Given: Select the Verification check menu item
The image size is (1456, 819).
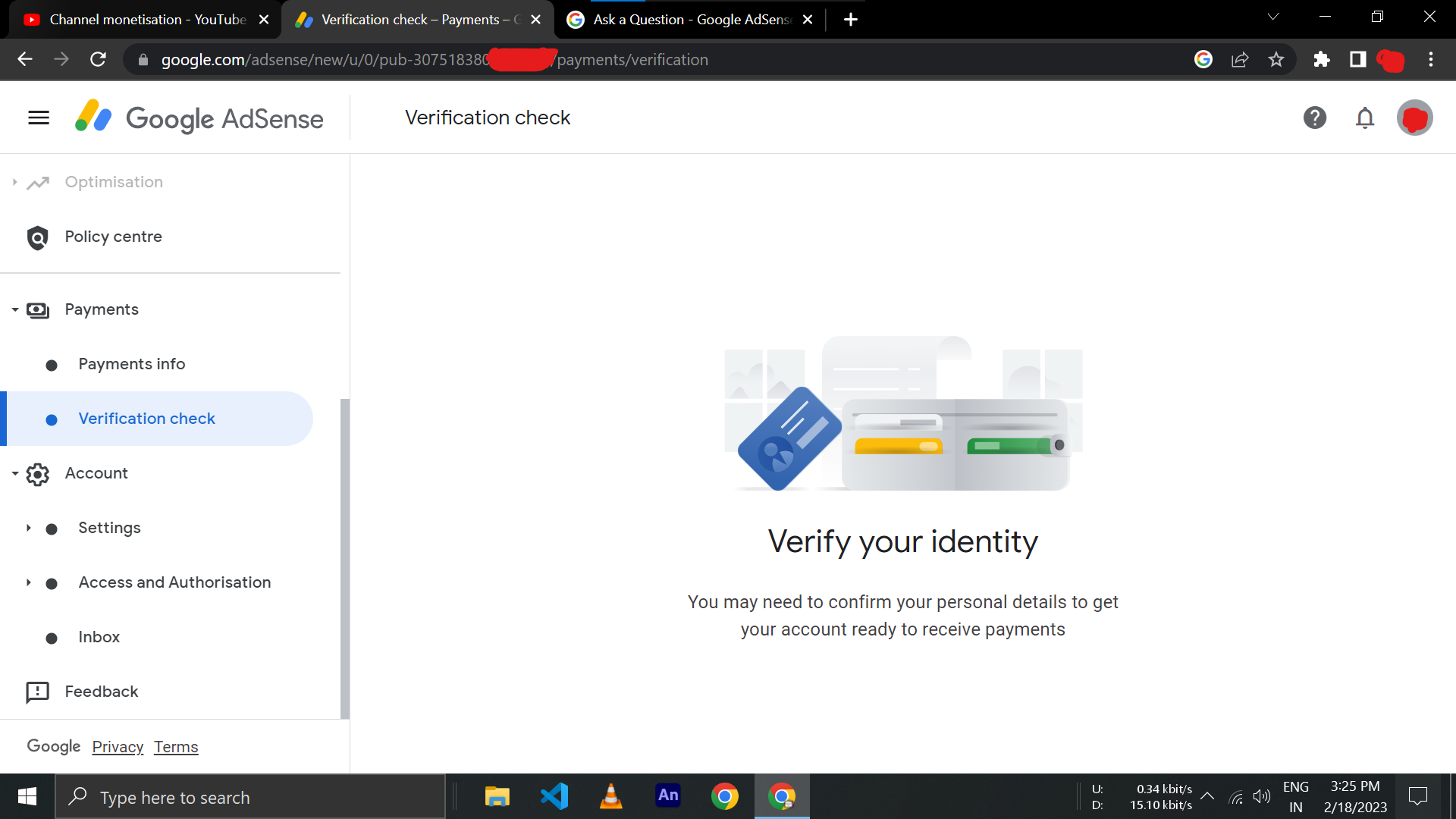Looking at the screenshot, I should click(x=147, y=418).
